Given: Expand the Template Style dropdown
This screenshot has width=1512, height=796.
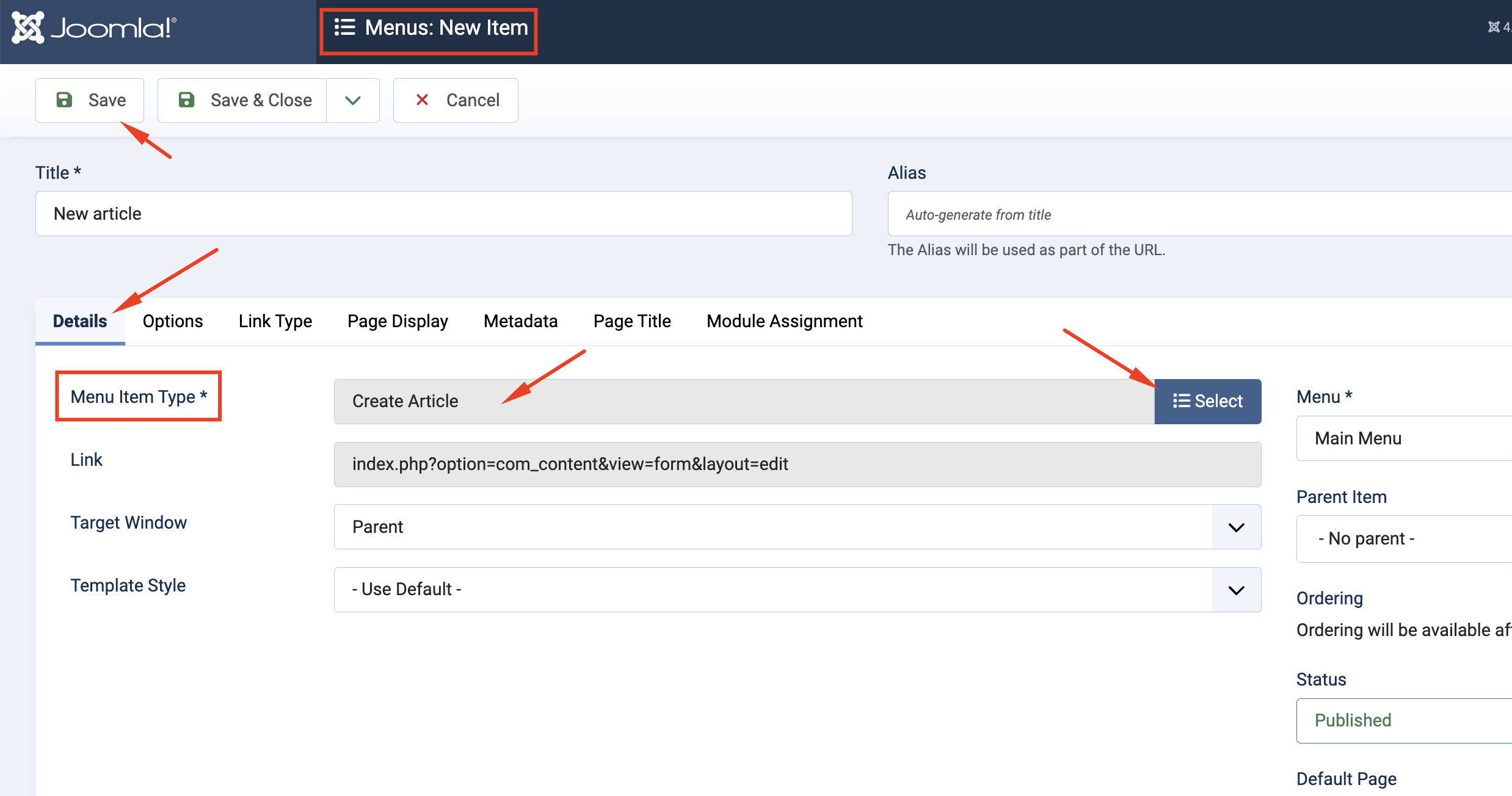Looking at the screenshot, I should pyautogui.click(x=1237, y=589).
